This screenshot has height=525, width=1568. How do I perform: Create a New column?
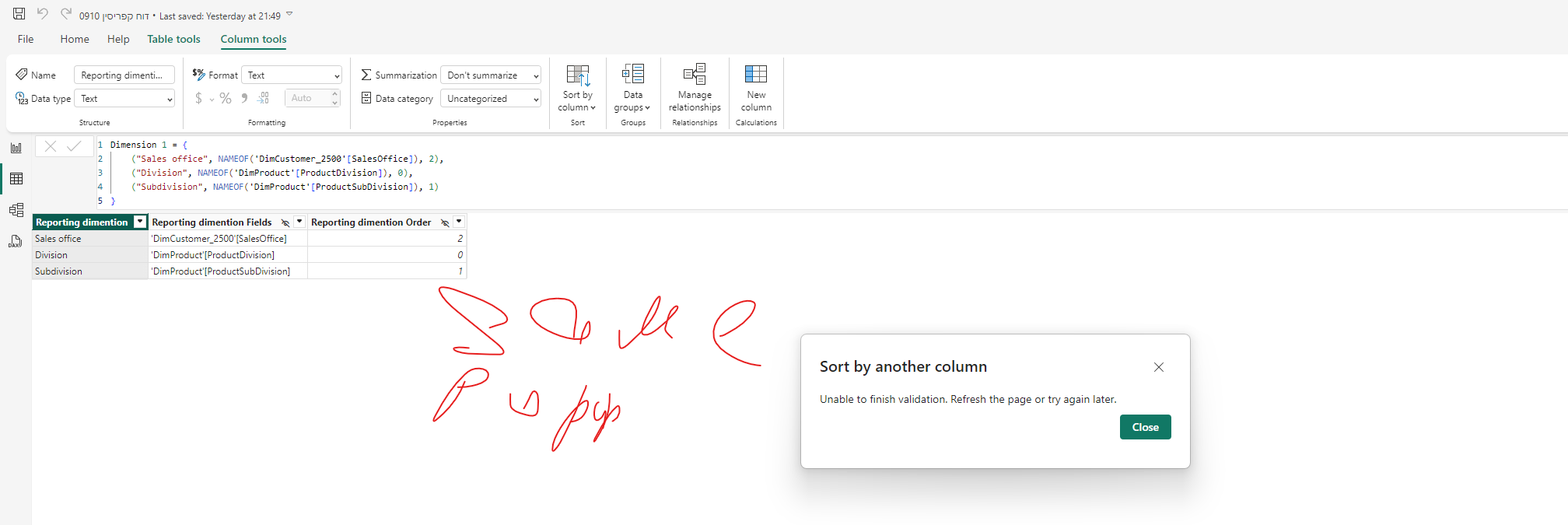(756, 88)
